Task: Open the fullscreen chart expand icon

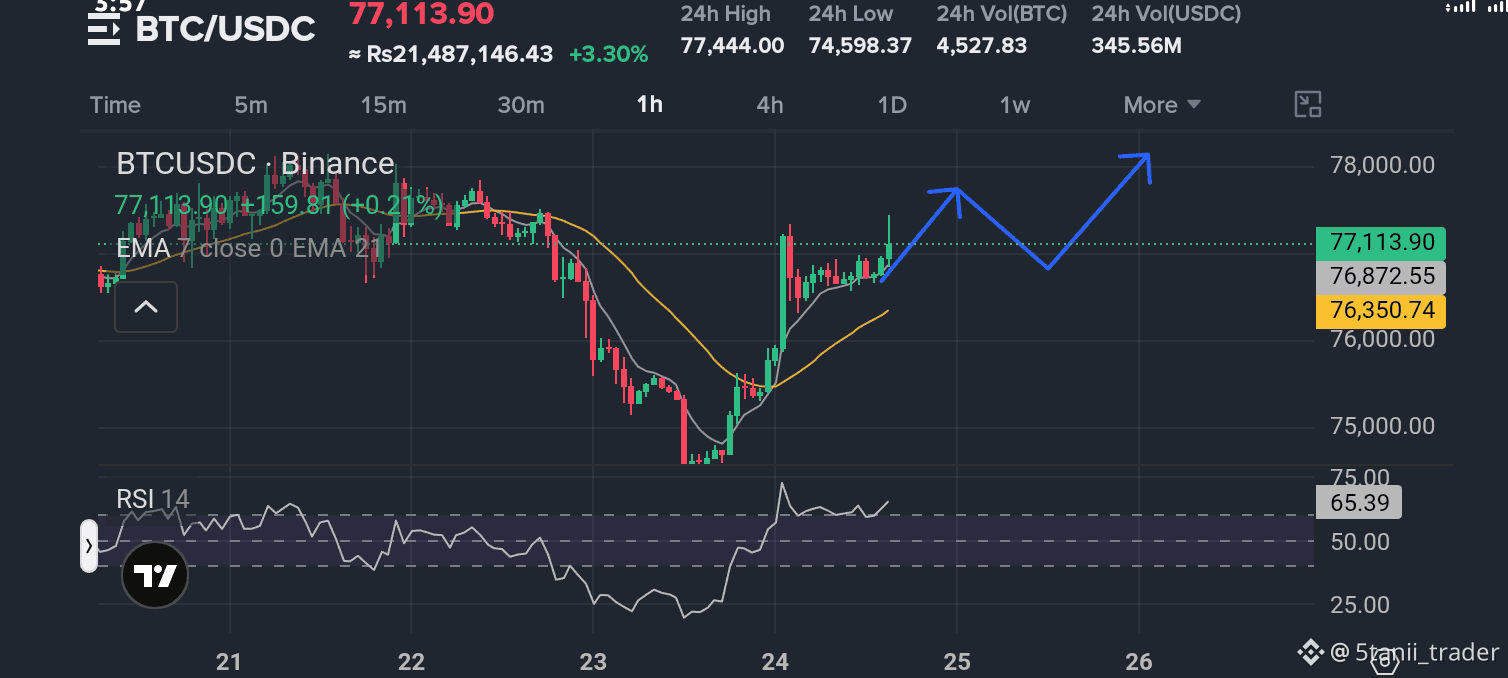Action: 1308,104
